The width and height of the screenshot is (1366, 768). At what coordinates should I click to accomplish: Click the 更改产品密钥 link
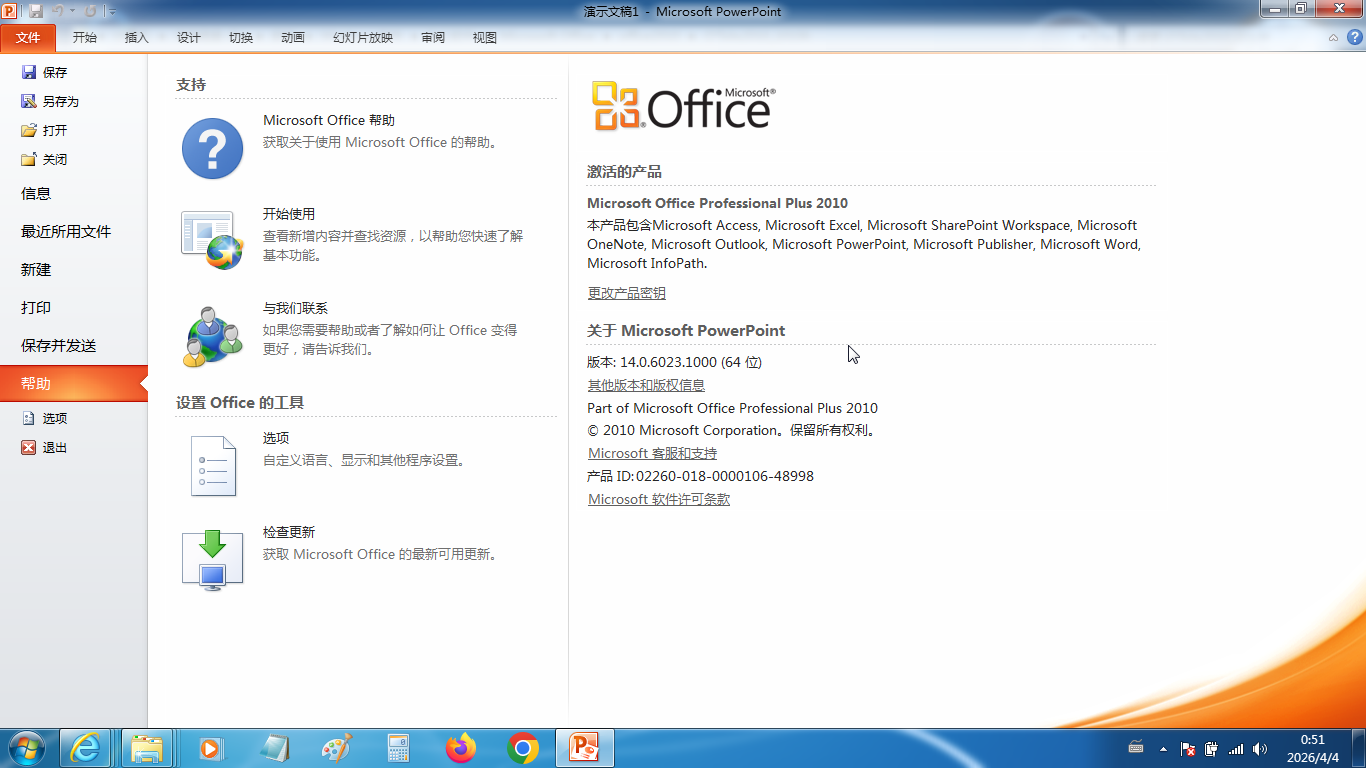click(626, 293)
